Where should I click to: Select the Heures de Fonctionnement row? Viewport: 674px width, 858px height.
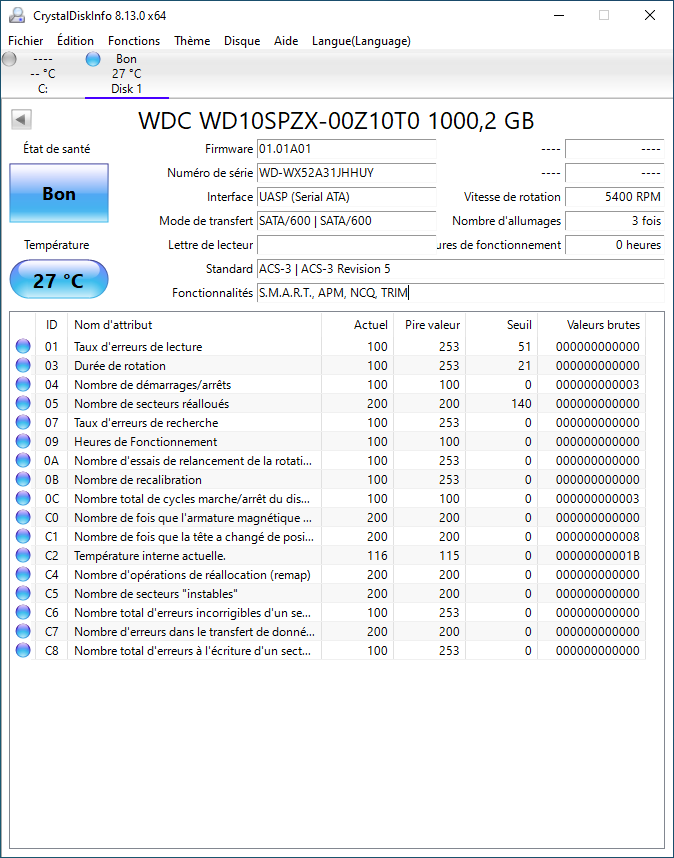tap(328, 442)
